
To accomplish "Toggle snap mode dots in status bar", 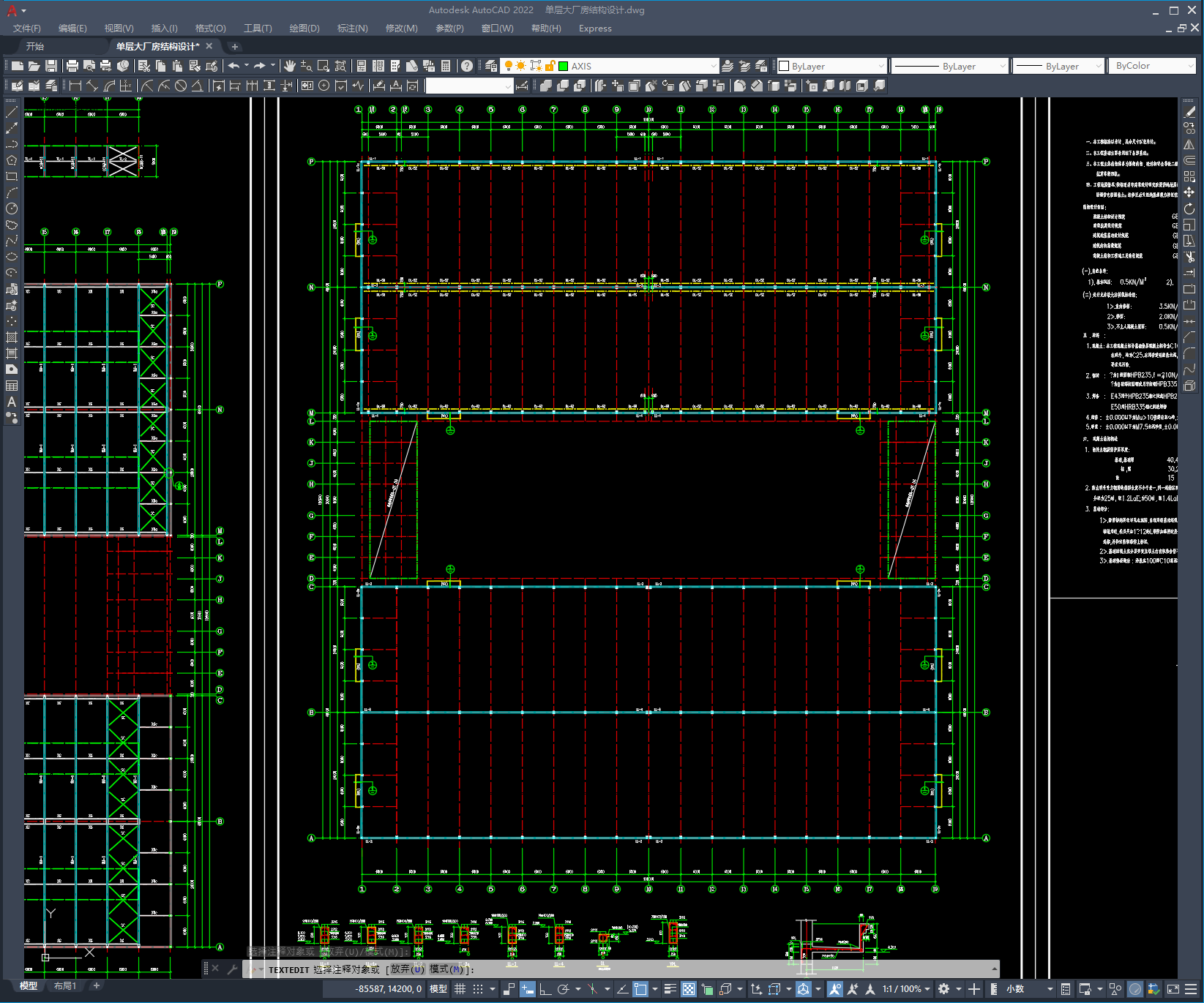I will point(478,989).
